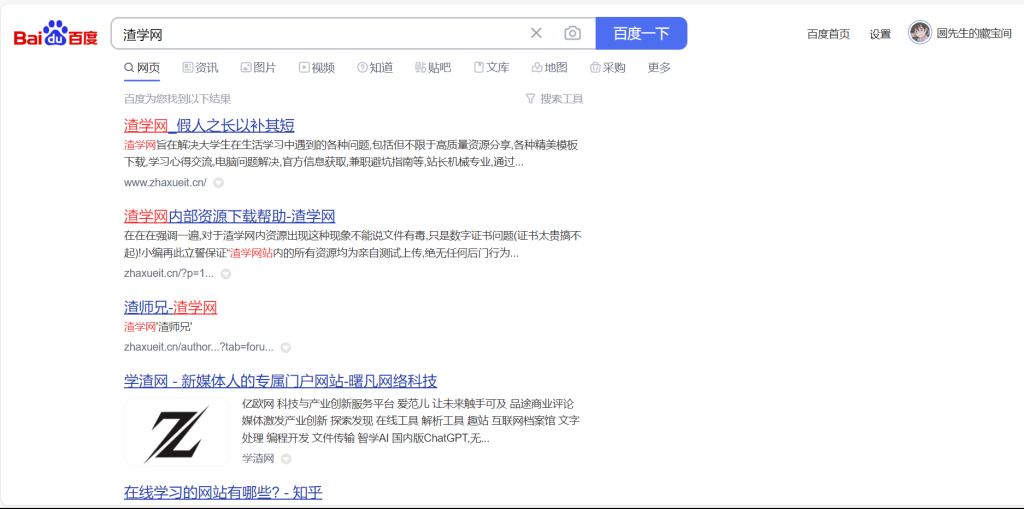Open result 渣学网内部资源下载帮助-渣学网

tap(230, 216)
